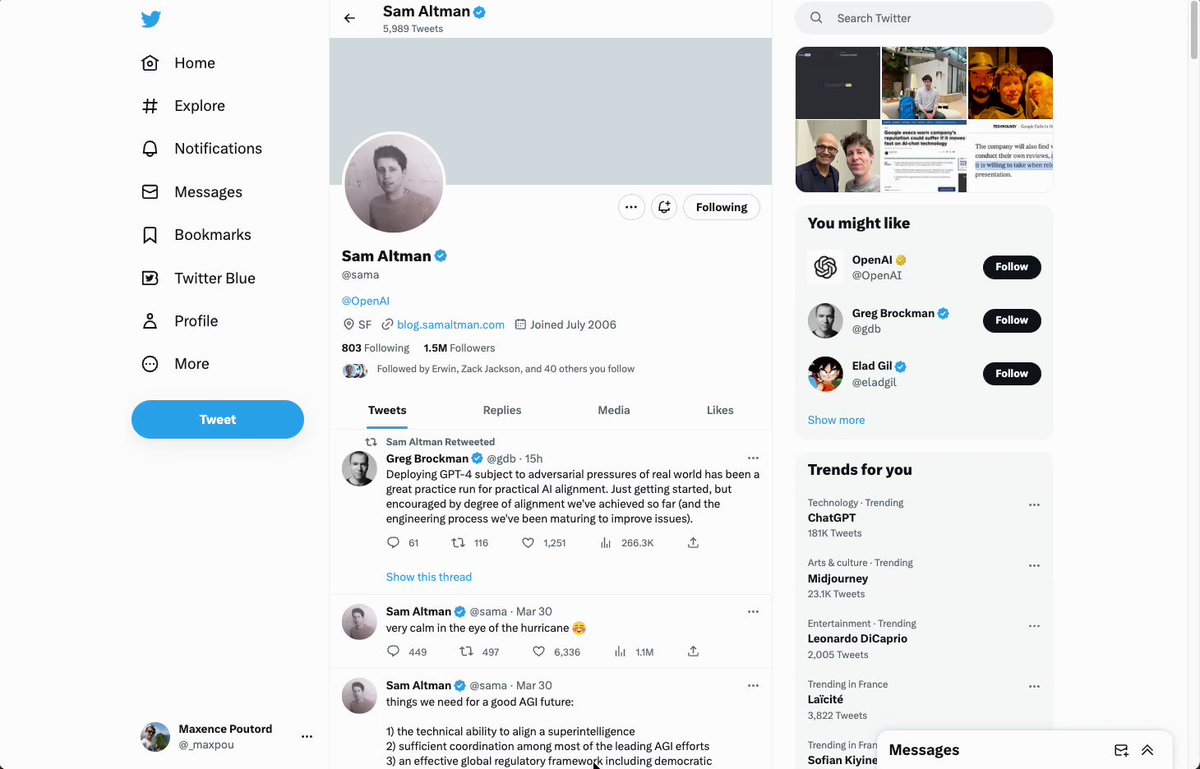Open the Notifications bell in sidebar
This screenshot has width=1200, height=769.
tap(150, 149)
